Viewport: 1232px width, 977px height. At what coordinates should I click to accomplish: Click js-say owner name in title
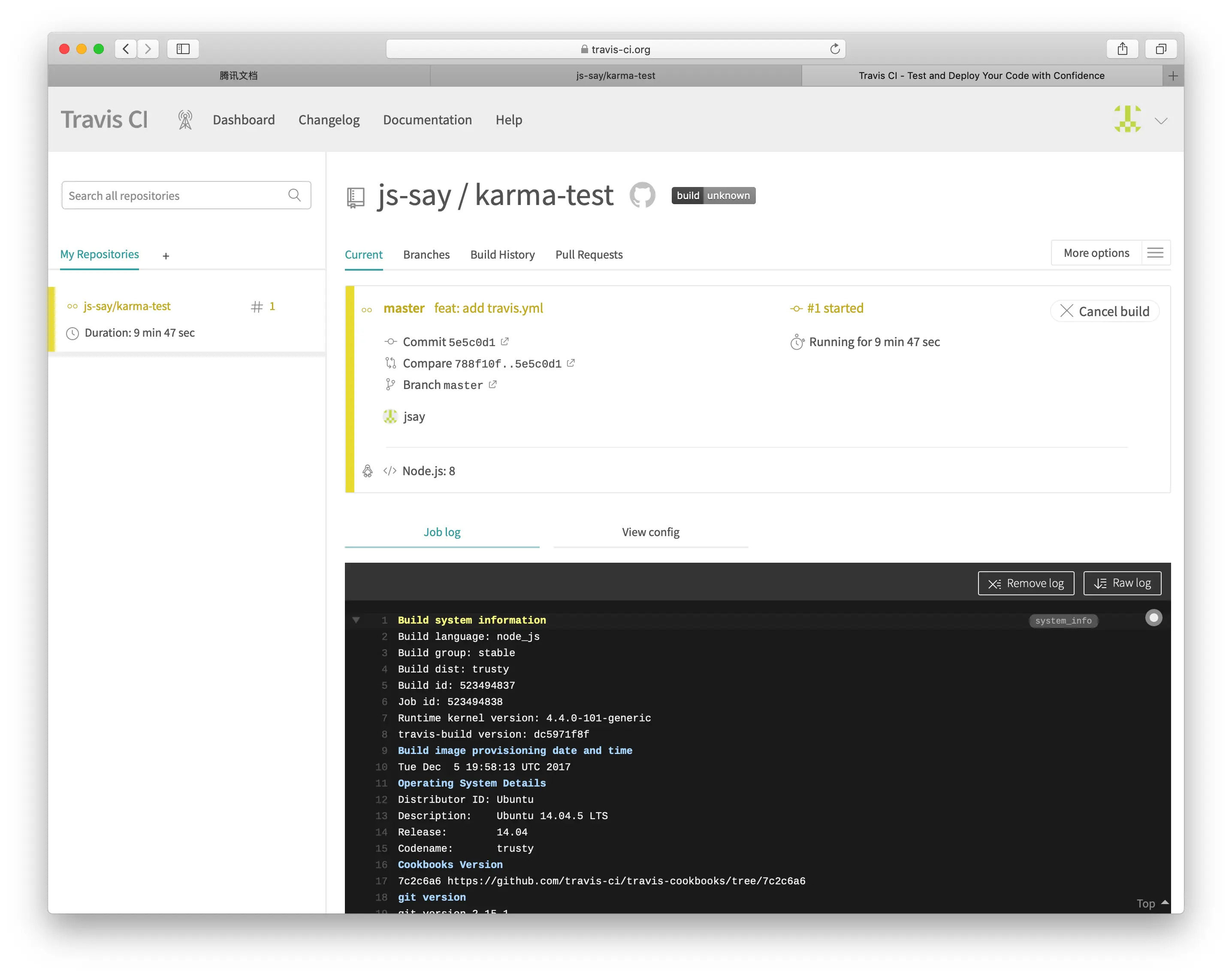414,196
